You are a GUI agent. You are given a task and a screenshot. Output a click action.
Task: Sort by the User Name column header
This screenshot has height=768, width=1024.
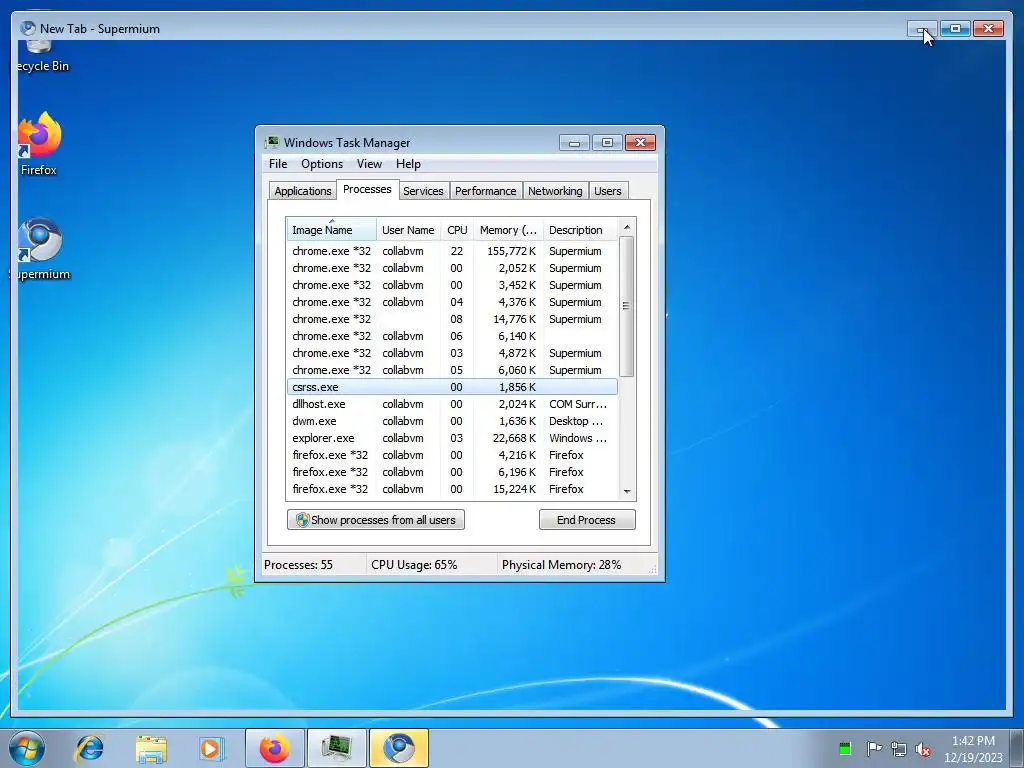pyautogui.click(x=408, y=230)
